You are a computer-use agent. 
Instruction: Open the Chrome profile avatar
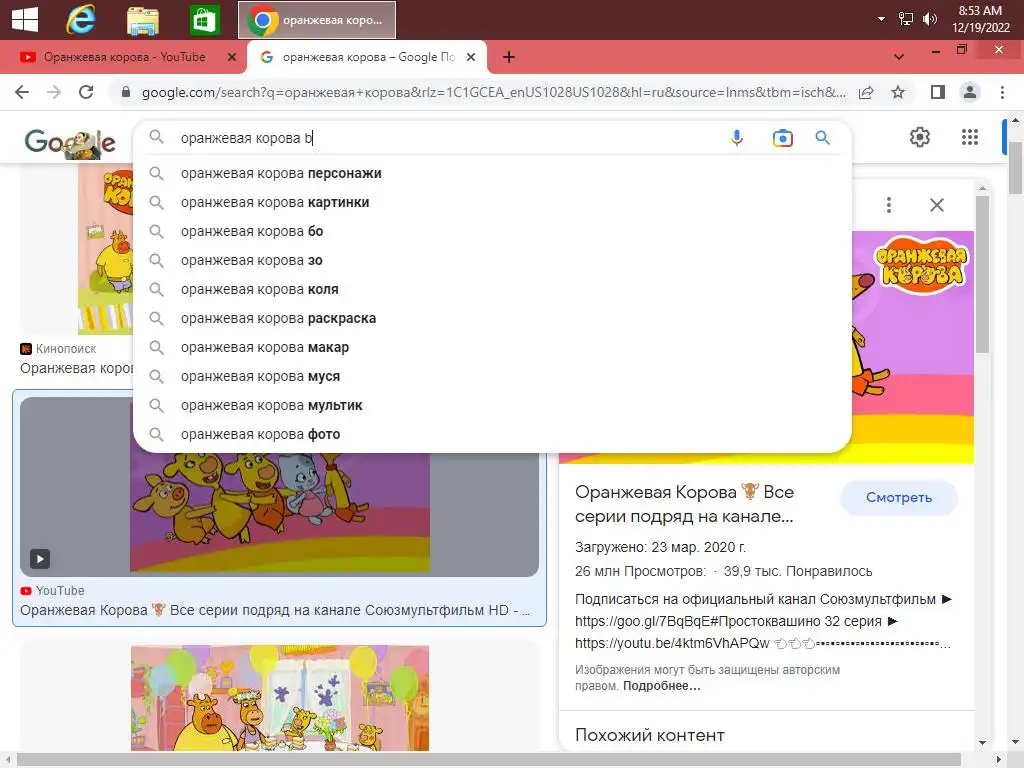[970, 92]
